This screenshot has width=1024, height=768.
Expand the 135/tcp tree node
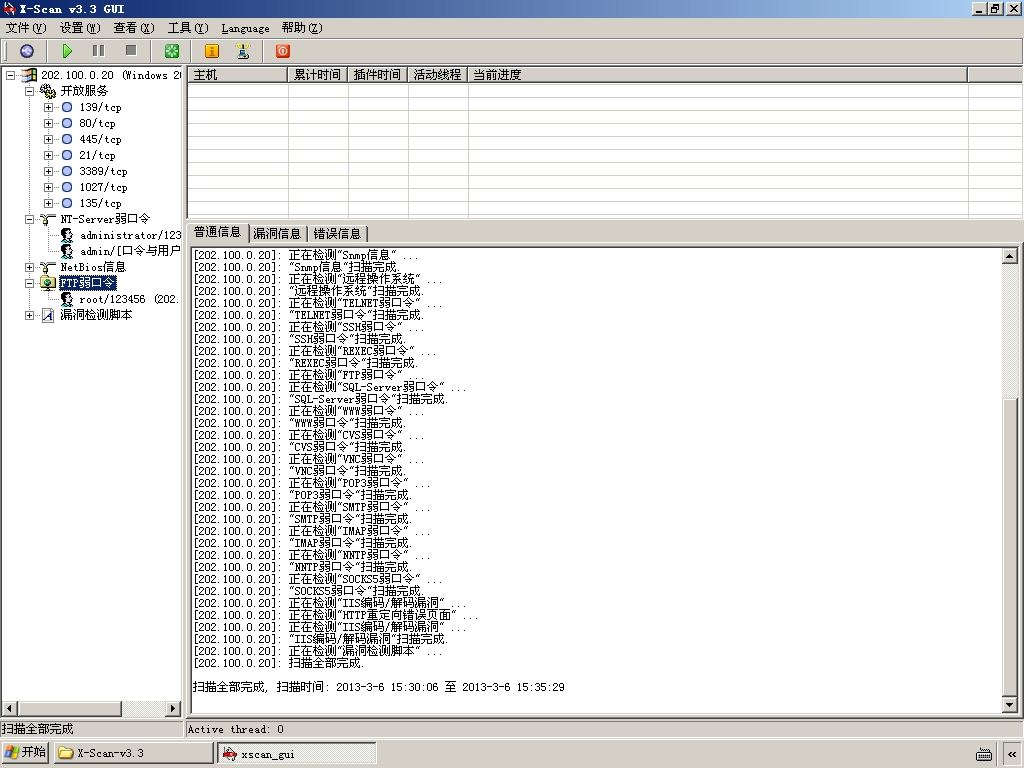tap(48, 203)
